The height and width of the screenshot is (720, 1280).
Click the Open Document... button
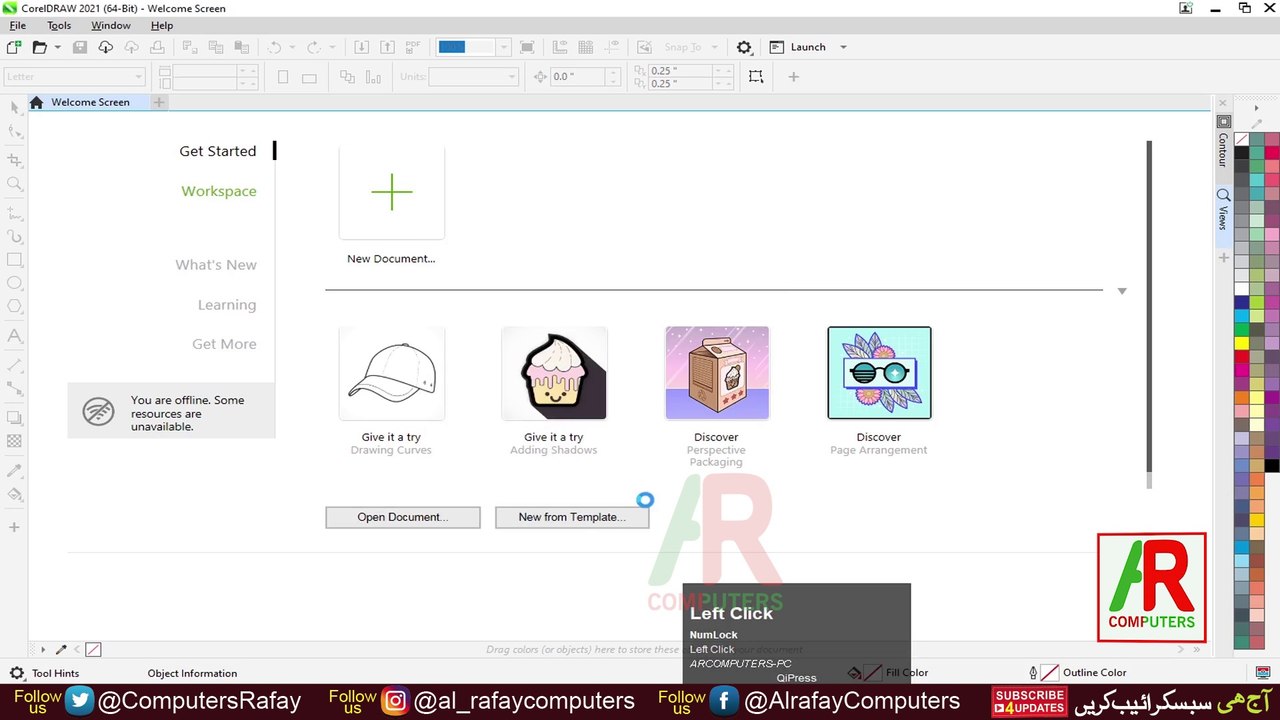403,517
